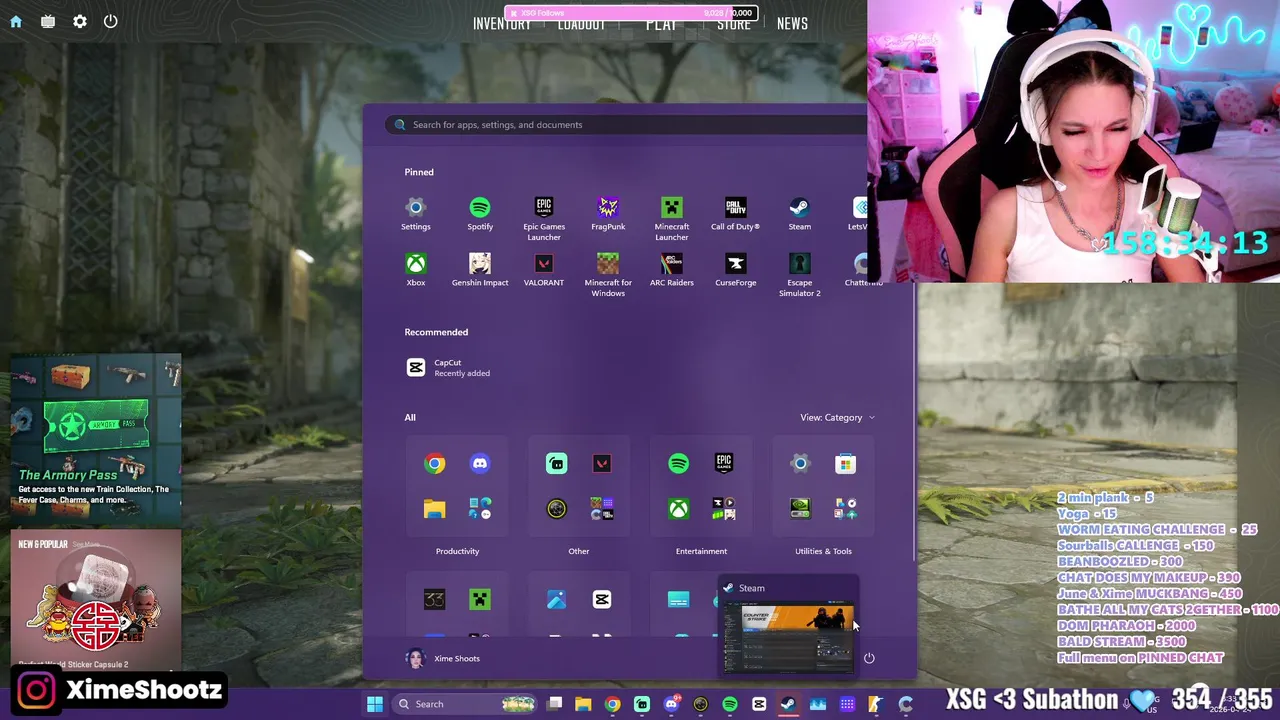Open Spotify in the Entertainment category

coord(678,463)
